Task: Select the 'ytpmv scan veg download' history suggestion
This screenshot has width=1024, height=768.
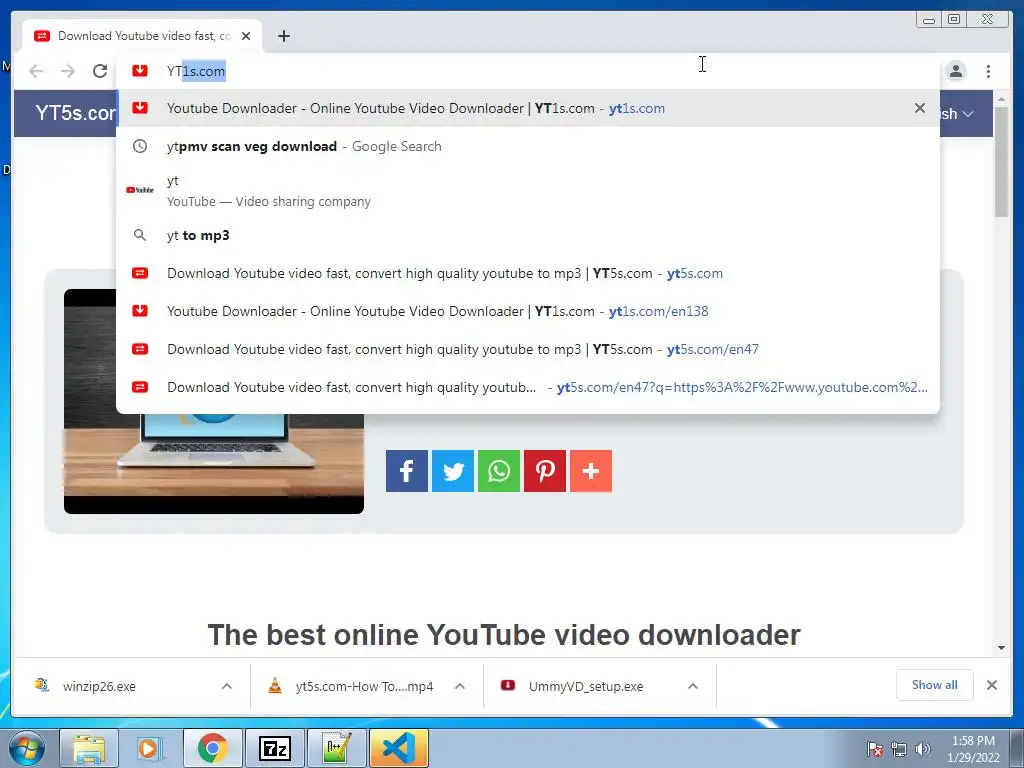Action: (528, 146)
